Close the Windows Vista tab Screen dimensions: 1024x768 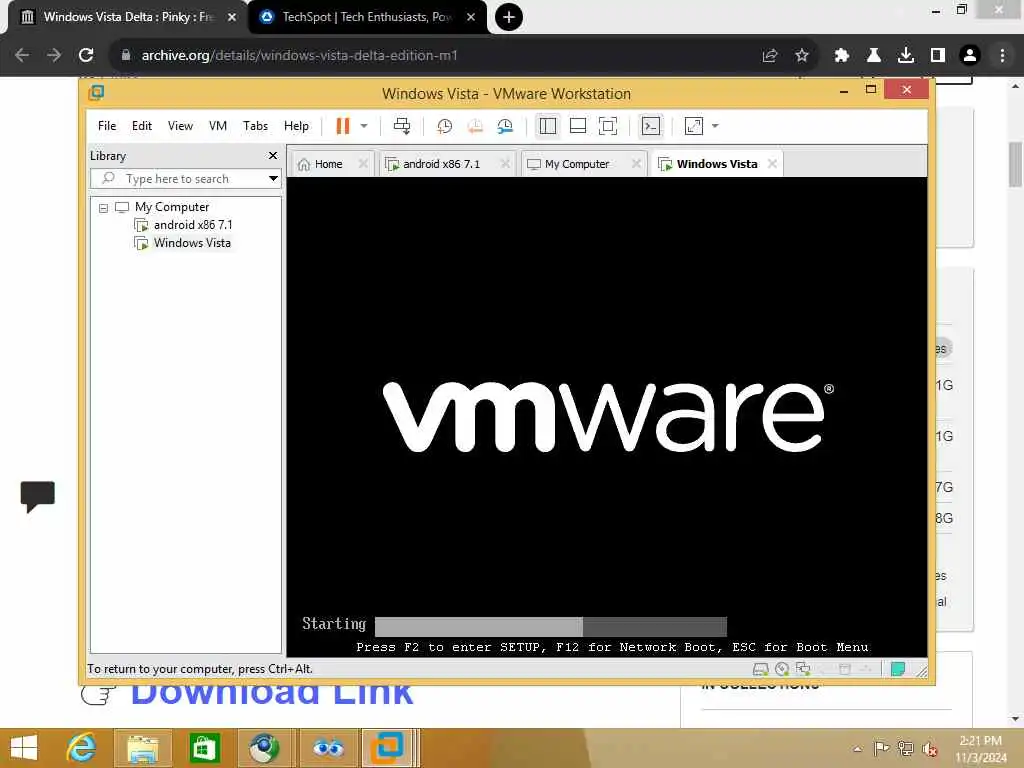[x=773, y=164]
